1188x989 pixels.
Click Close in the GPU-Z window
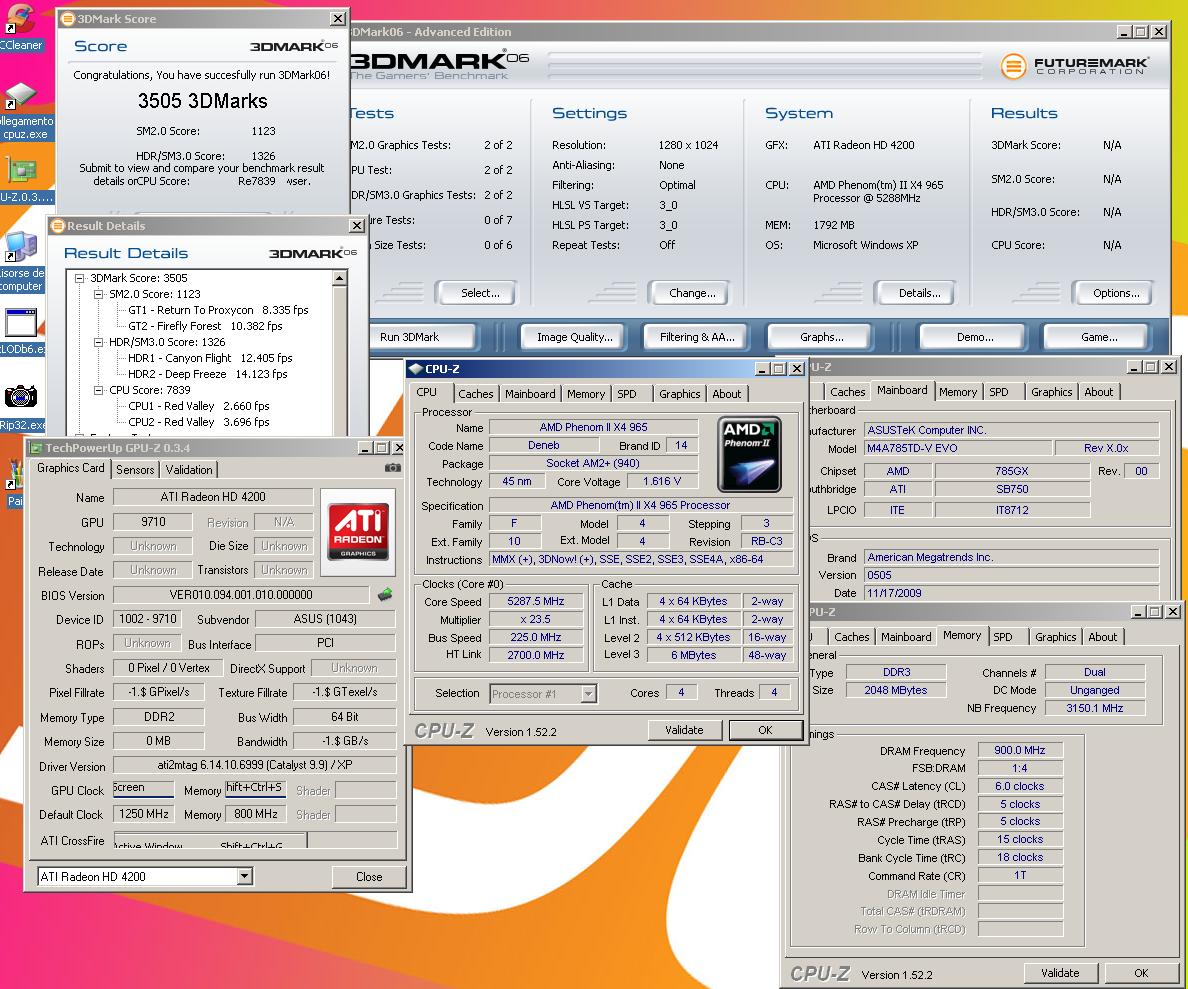point(369,877)
